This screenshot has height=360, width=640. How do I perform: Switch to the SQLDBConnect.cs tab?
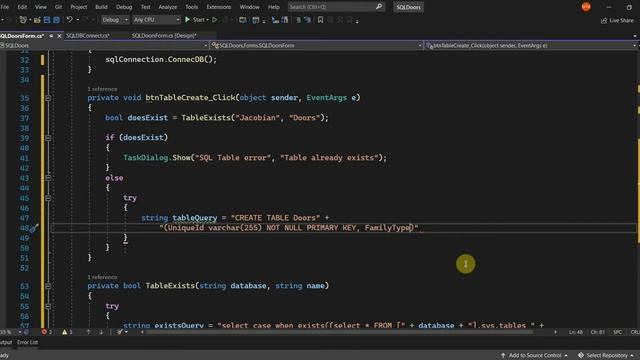[88, 36]
